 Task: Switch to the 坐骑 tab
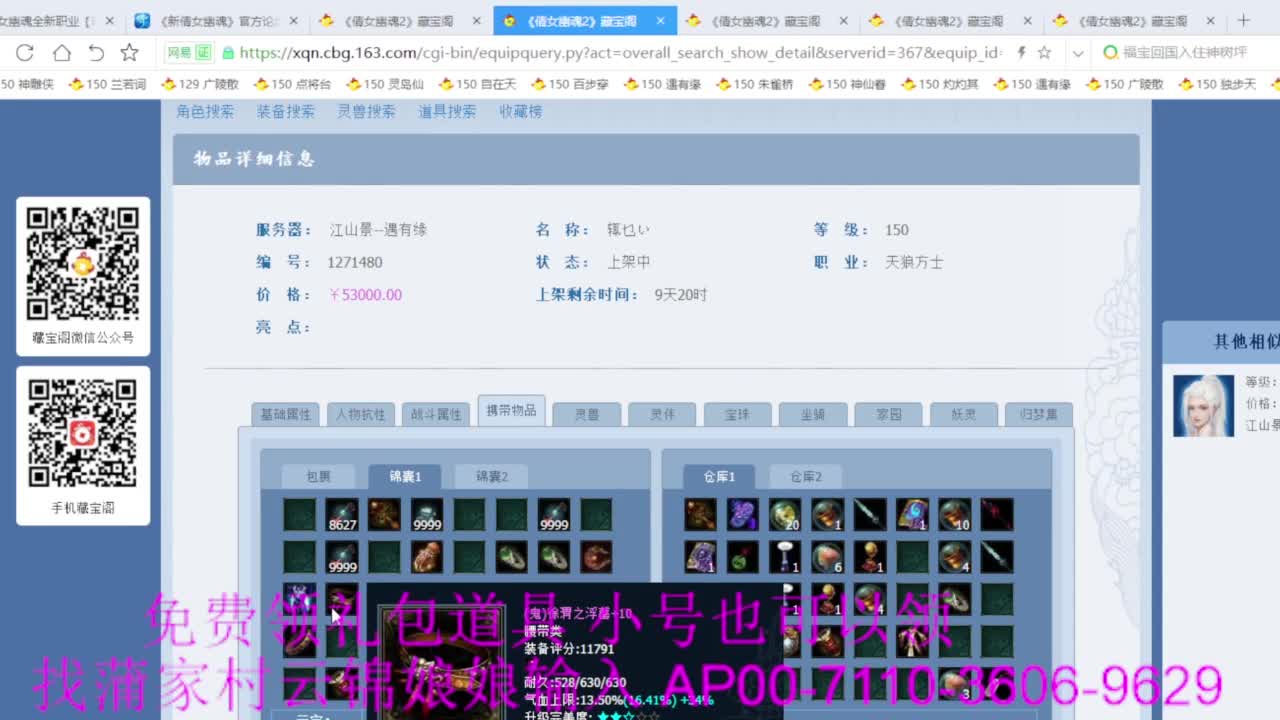click(813, 414)
